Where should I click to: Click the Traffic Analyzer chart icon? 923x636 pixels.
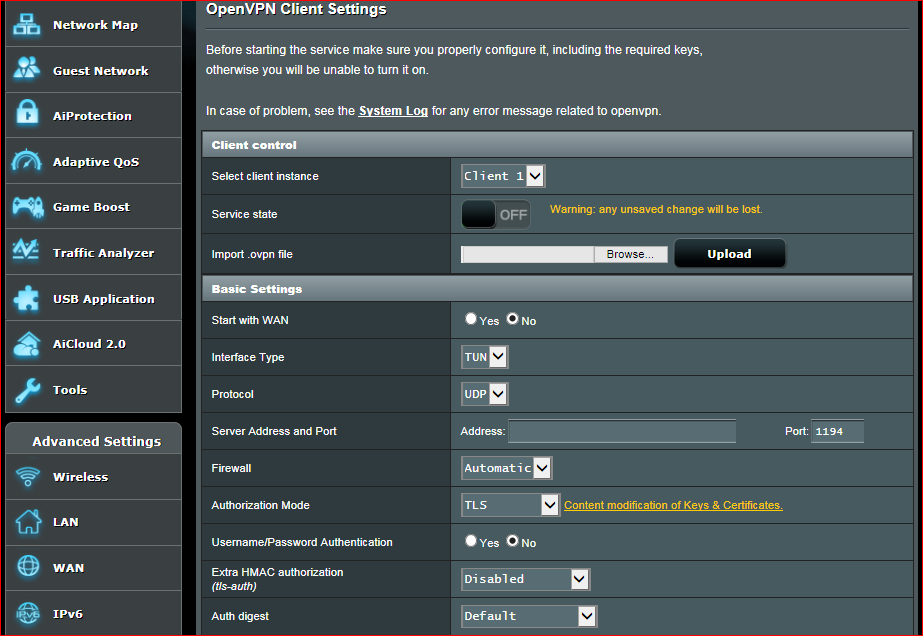[26, 250]
